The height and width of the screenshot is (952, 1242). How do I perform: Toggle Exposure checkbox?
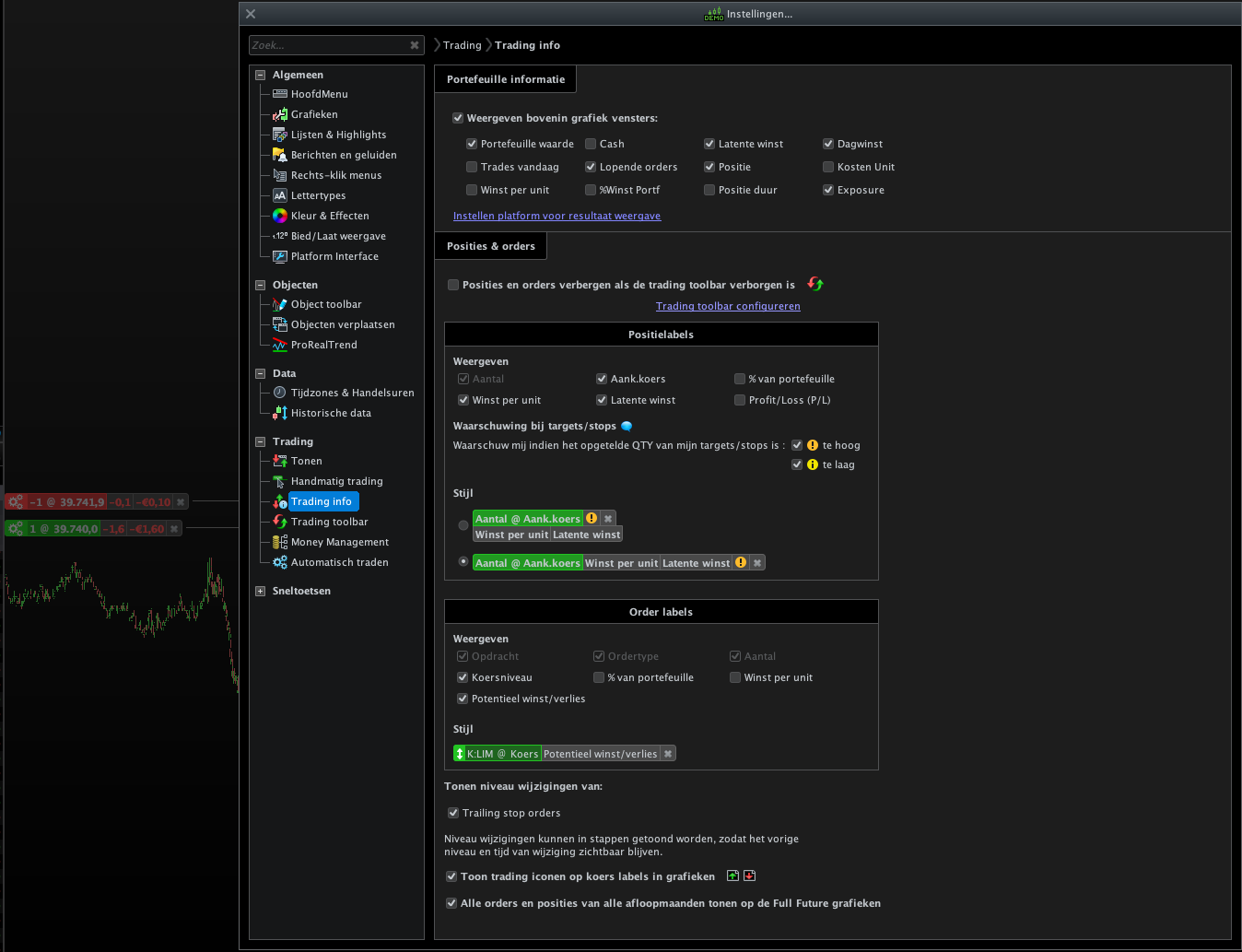click(828, 190)
